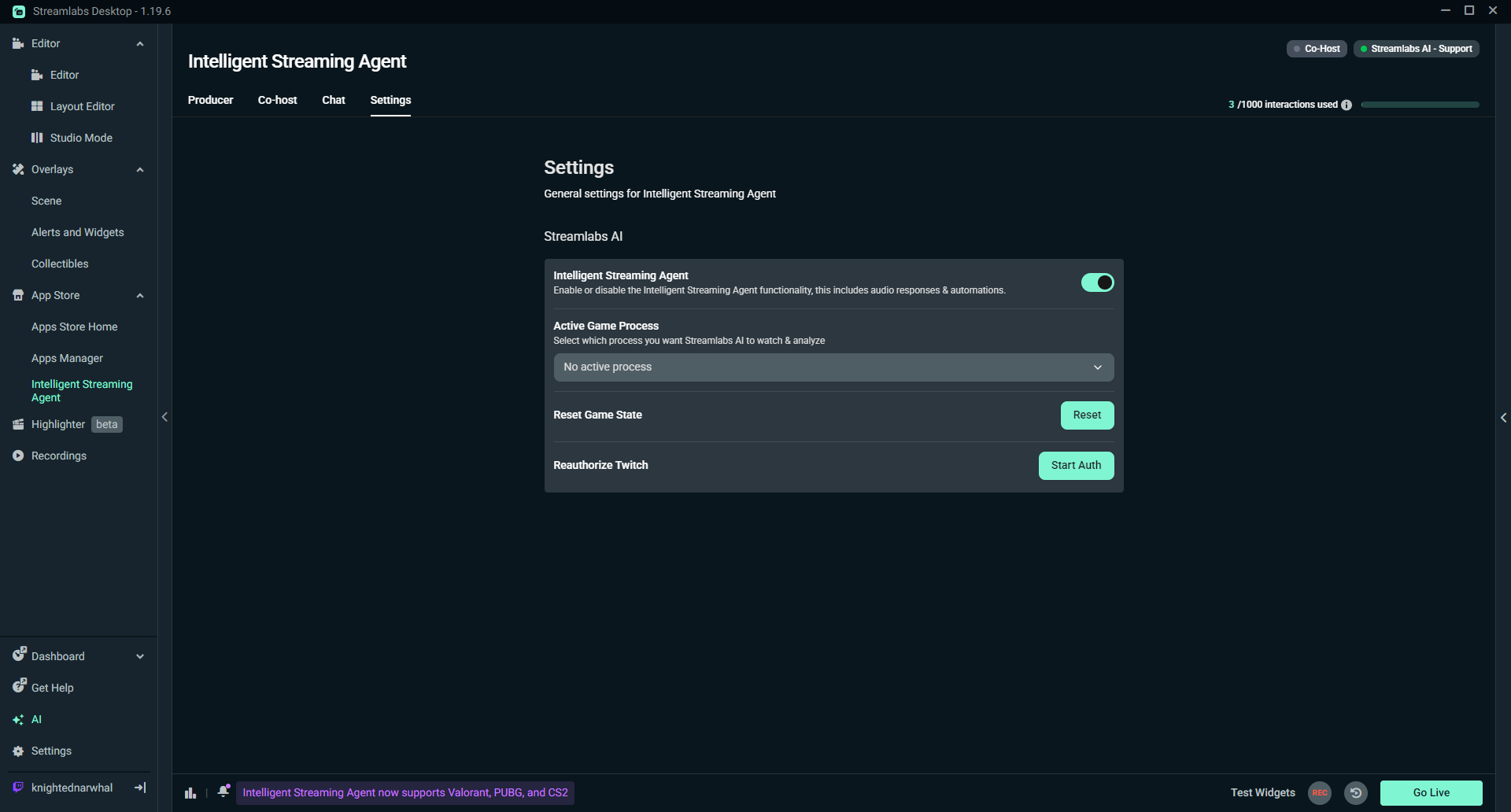
Task: Open Alerts and Widgets panel
Action: pyautogui.click(x=77, y=231)
